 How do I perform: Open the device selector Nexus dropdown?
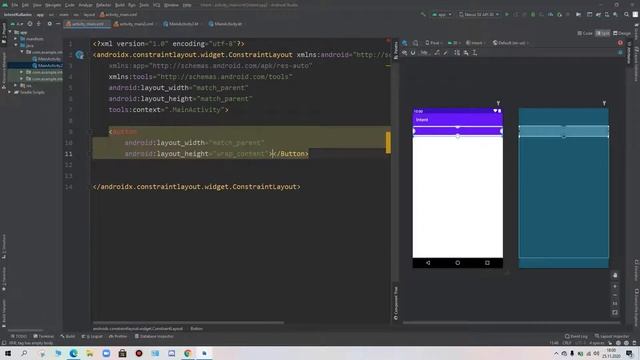coord(479,14)
